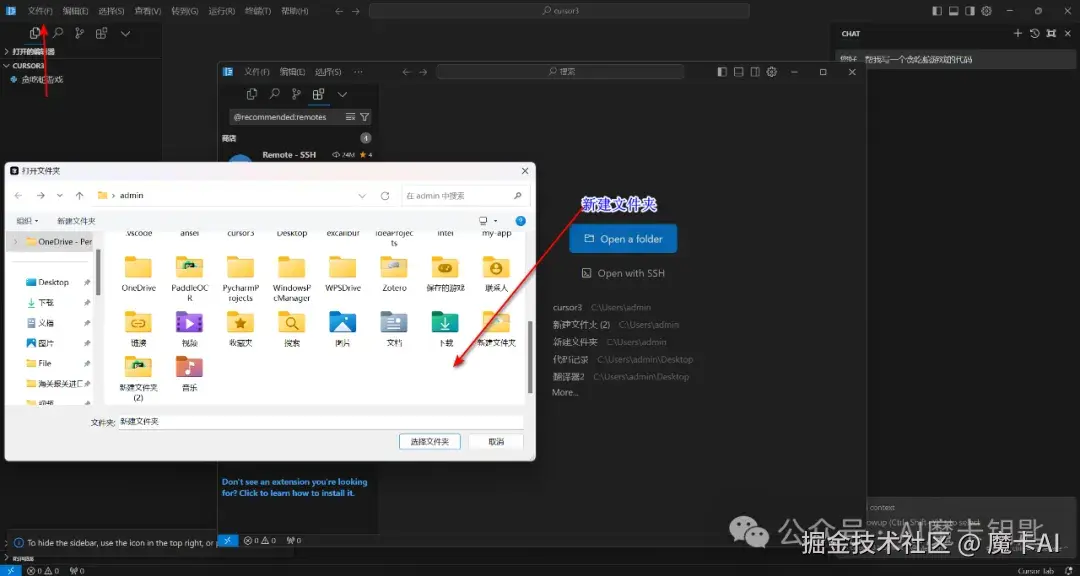Viewport: 1080px width, 576px height.
Task: Click refresh icon next to address bar
Action: pos(385,196)
